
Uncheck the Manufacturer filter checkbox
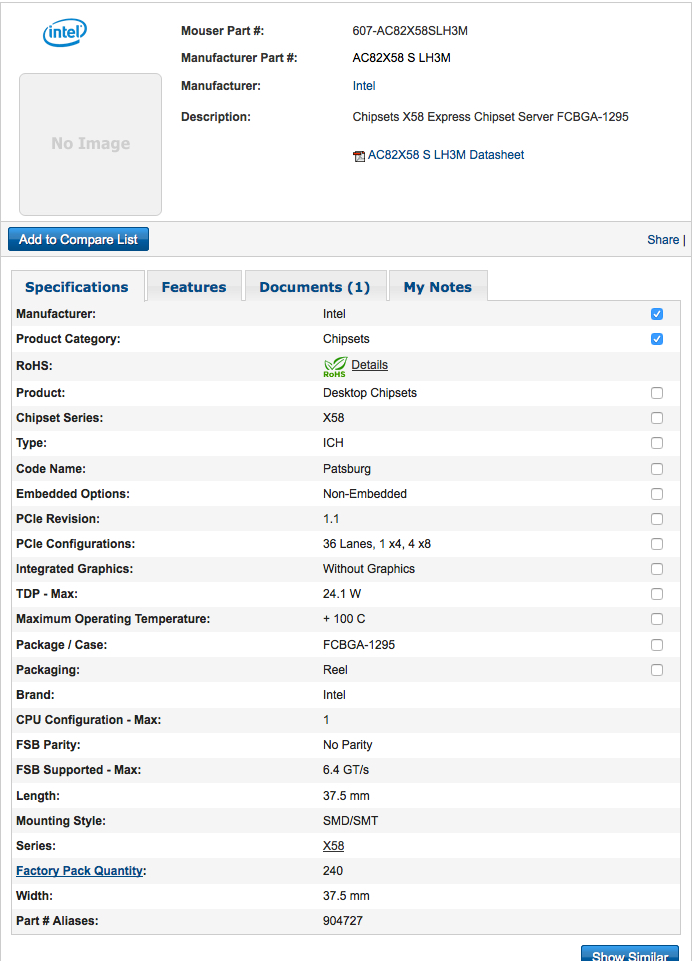(657, 314)
